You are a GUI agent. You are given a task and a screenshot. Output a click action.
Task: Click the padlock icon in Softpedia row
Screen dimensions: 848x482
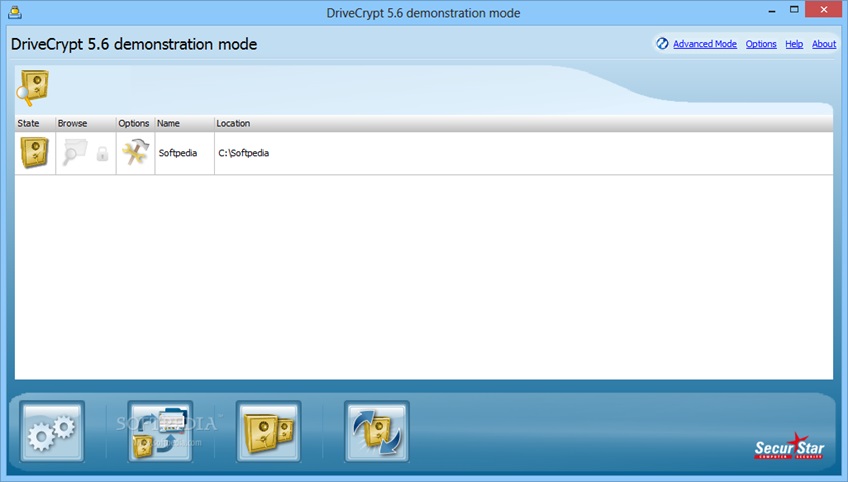tap(102, 154)
